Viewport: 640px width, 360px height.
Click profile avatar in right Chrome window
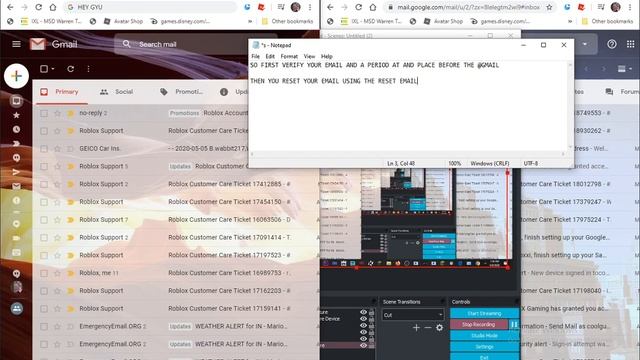point(616,7)
